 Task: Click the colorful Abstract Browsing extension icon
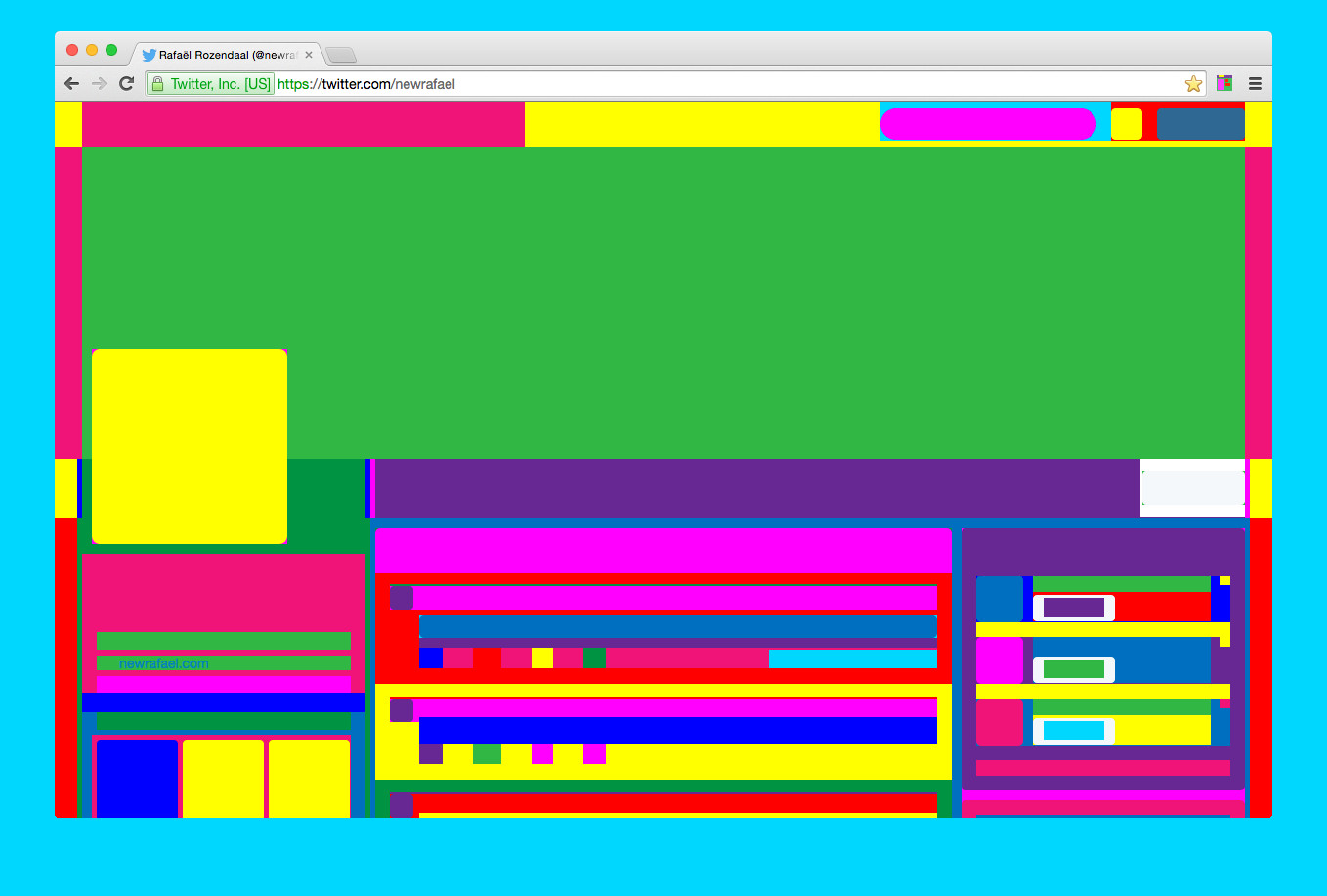1224,84
